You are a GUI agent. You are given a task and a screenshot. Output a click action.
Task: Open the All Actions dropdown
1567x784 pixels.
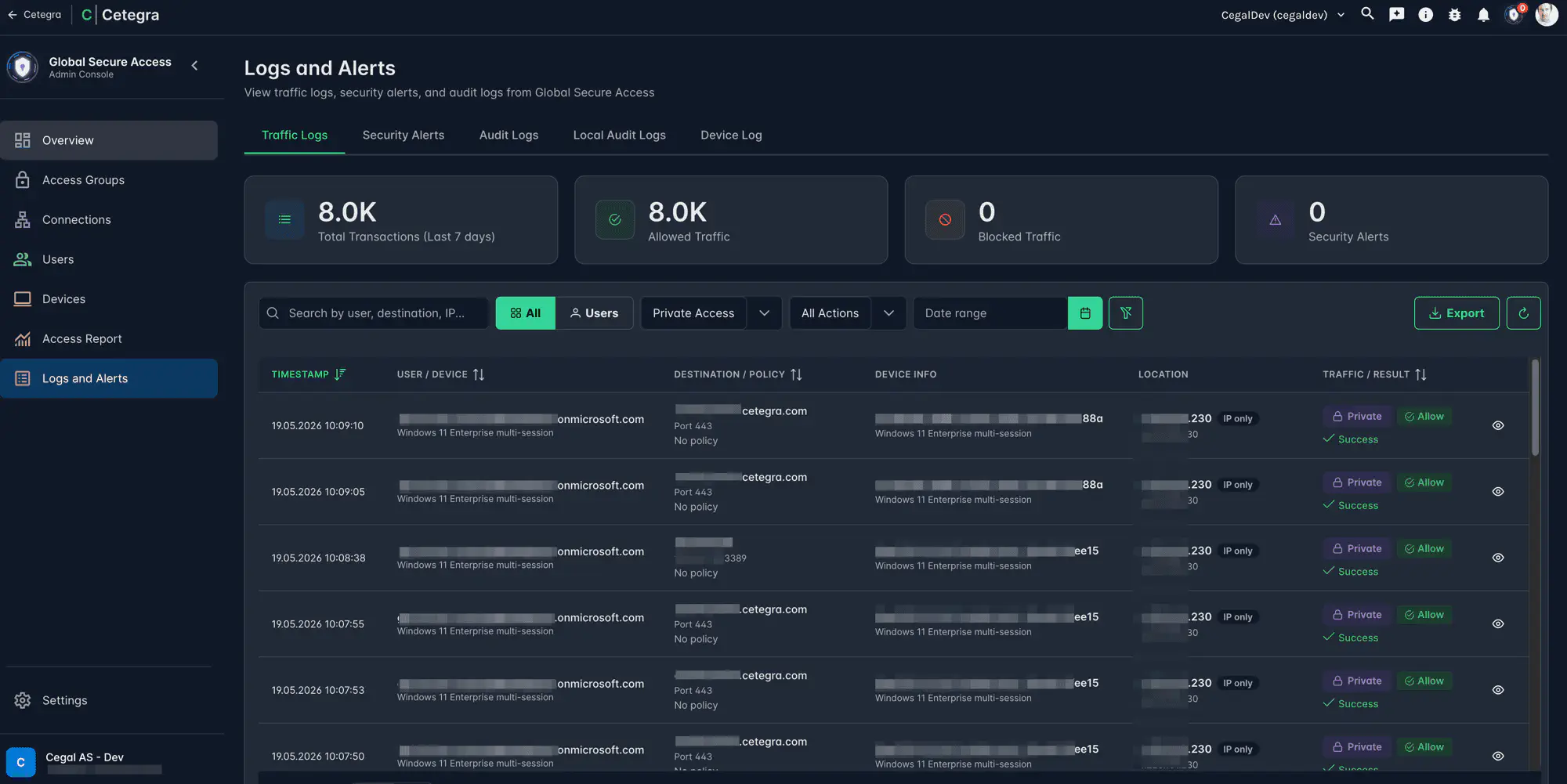point(830,313)
